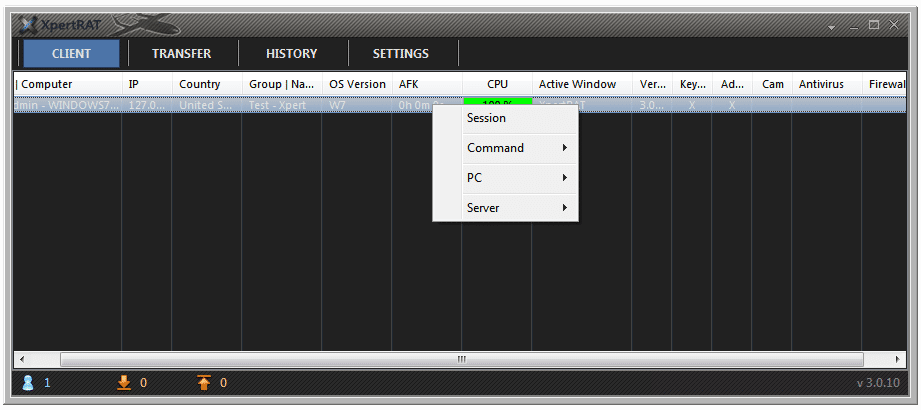Screen dimensions: 921x410
Task: Open the title bar dropdown arrow
Action: 831,27
